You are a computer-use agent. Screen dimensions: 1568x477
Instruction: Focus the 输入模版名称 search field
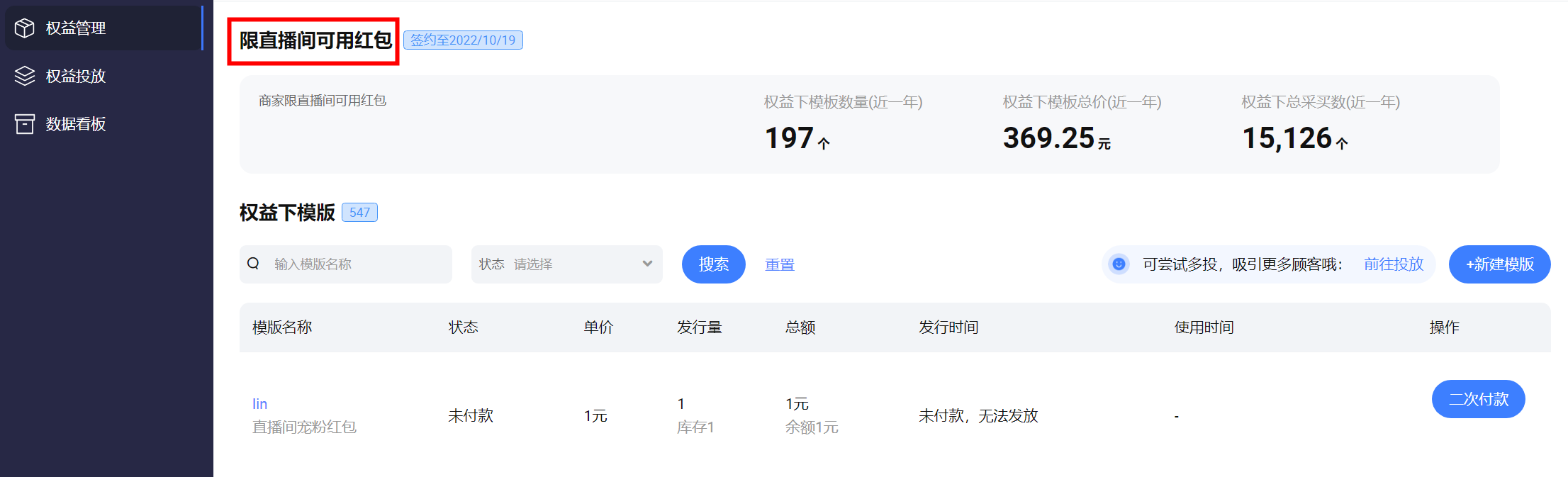point(346,264)
